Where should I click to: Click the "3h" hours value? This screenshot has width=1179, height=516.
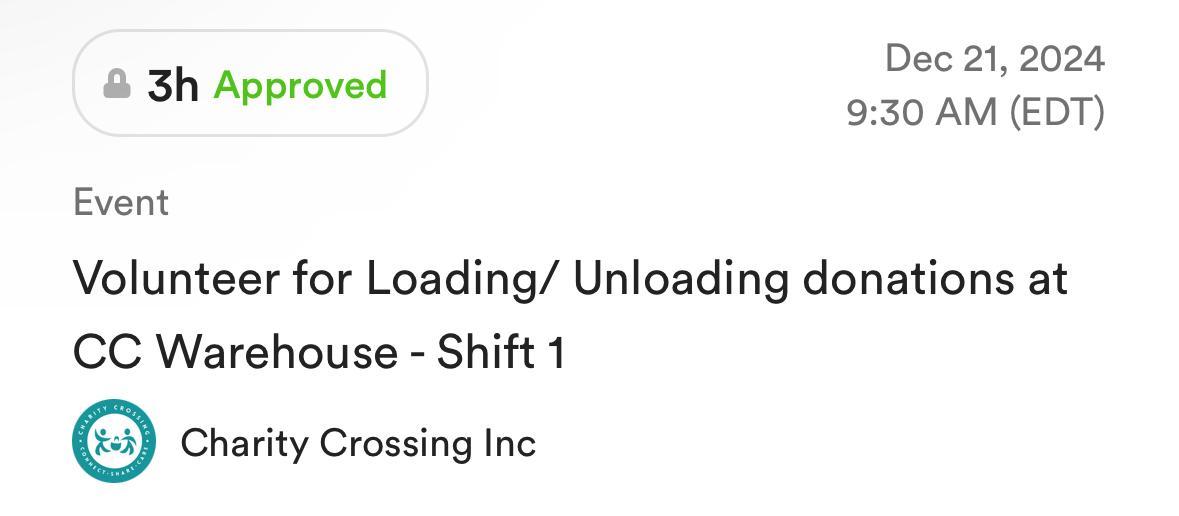tap(173, 86)
